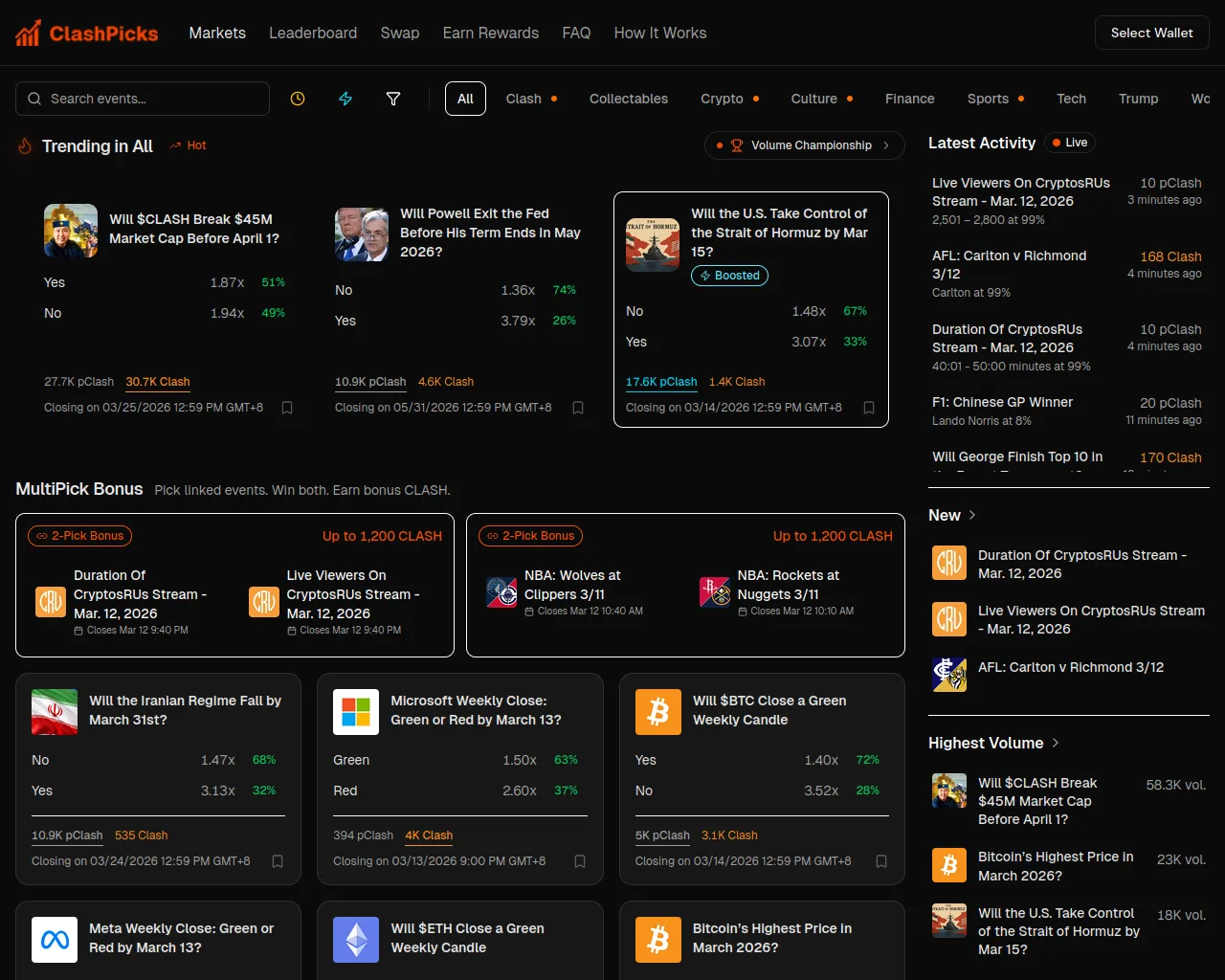The height and width of the screenshot is (980, 1225).
Task: Open Volume Championship arrow
Action: click(886, 145)
